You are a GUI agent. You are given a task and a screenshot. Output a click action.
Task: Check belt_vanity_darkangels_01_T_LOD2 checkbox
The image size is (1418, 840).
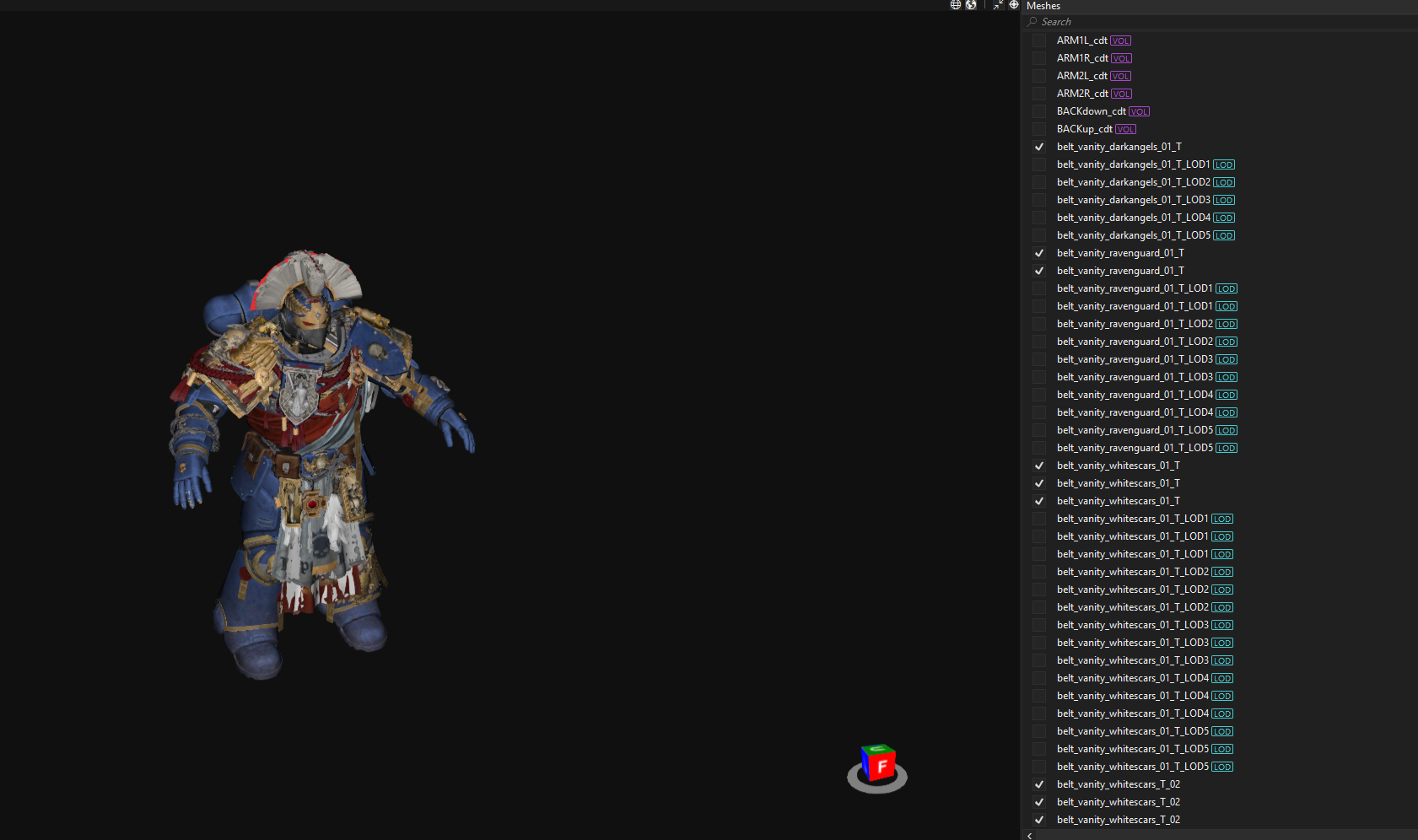pyautogui.click(x=1039, y=182)
